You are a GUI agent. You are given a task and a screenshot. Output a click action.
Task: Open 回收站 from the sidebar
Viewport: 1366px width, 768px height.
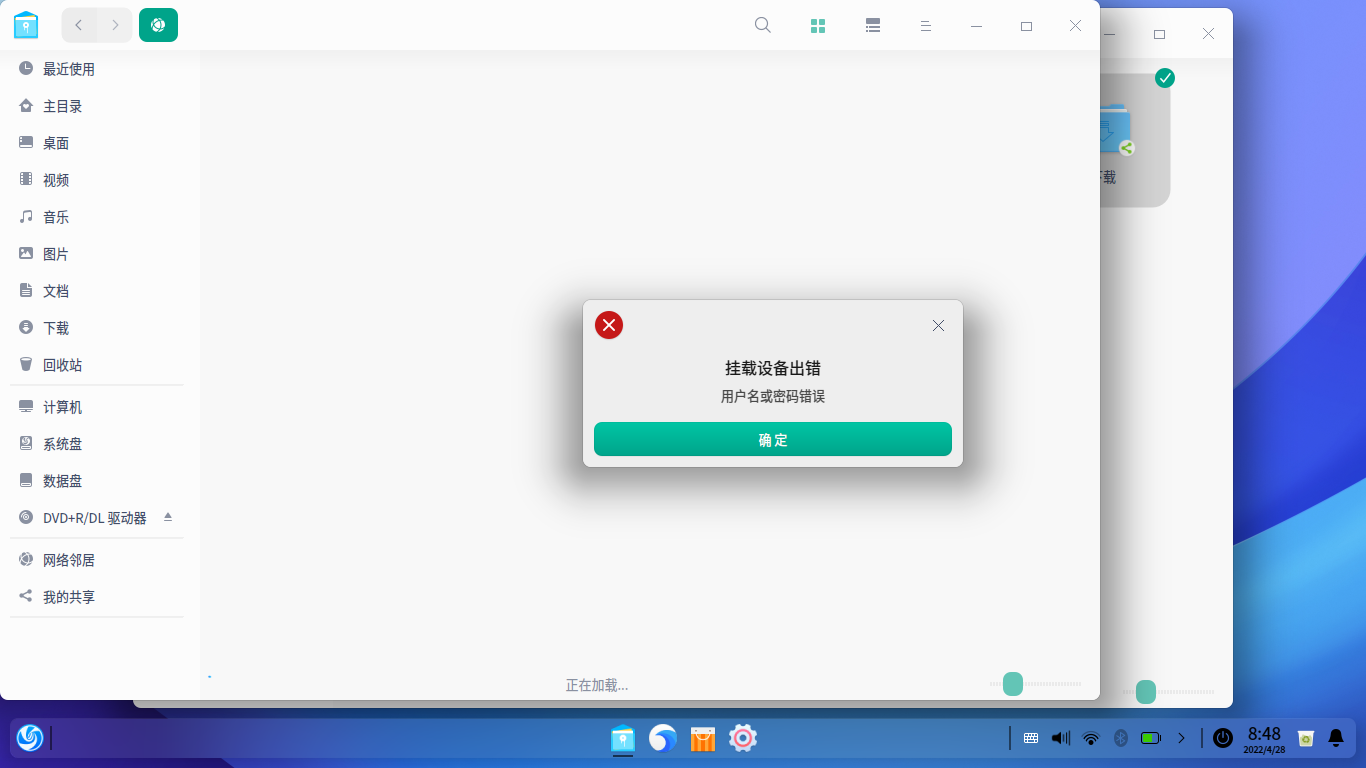coord(60,364)
